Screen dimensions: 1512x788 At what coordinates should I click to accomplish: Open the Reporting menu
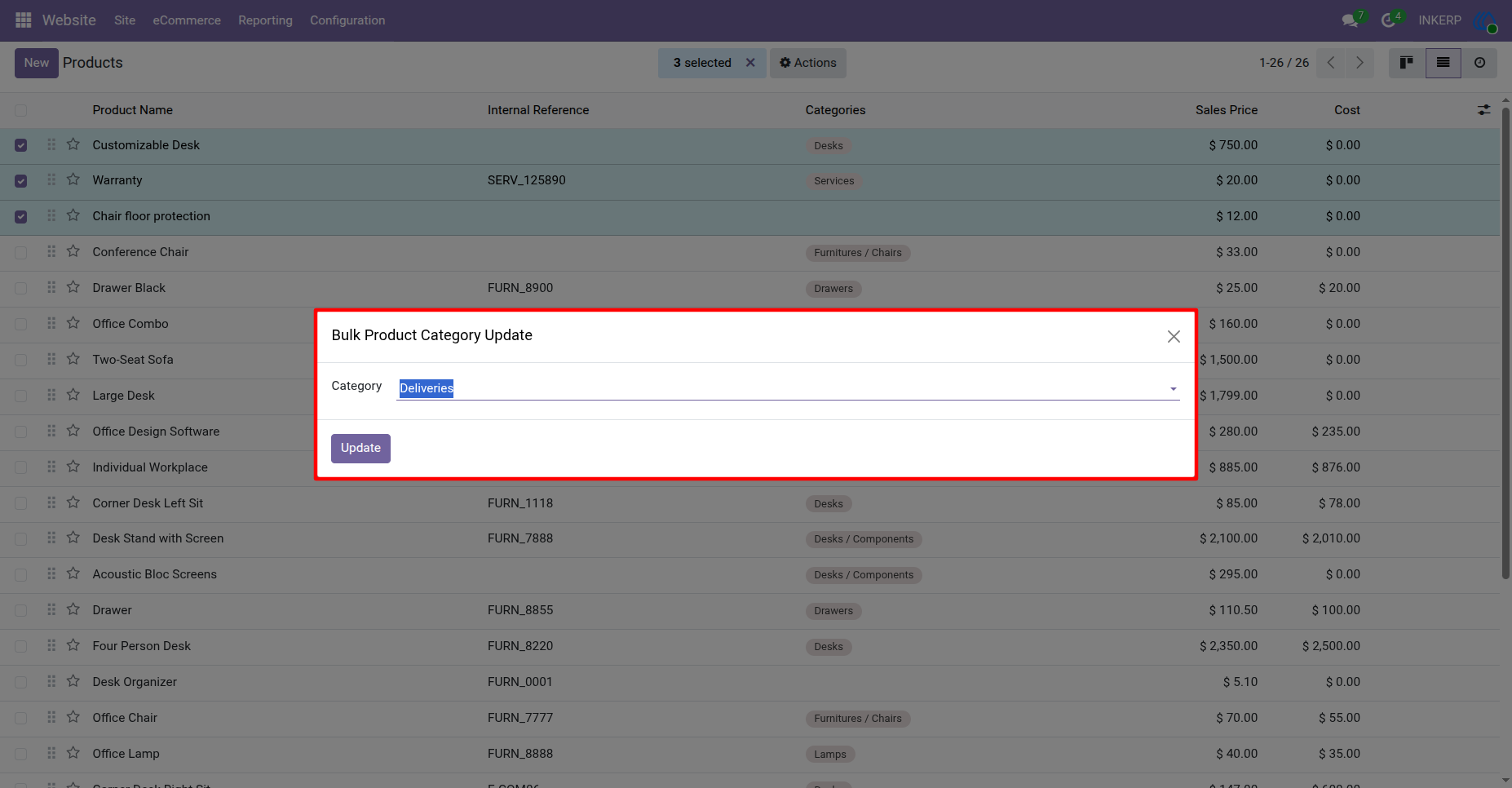tap(265, 20)
